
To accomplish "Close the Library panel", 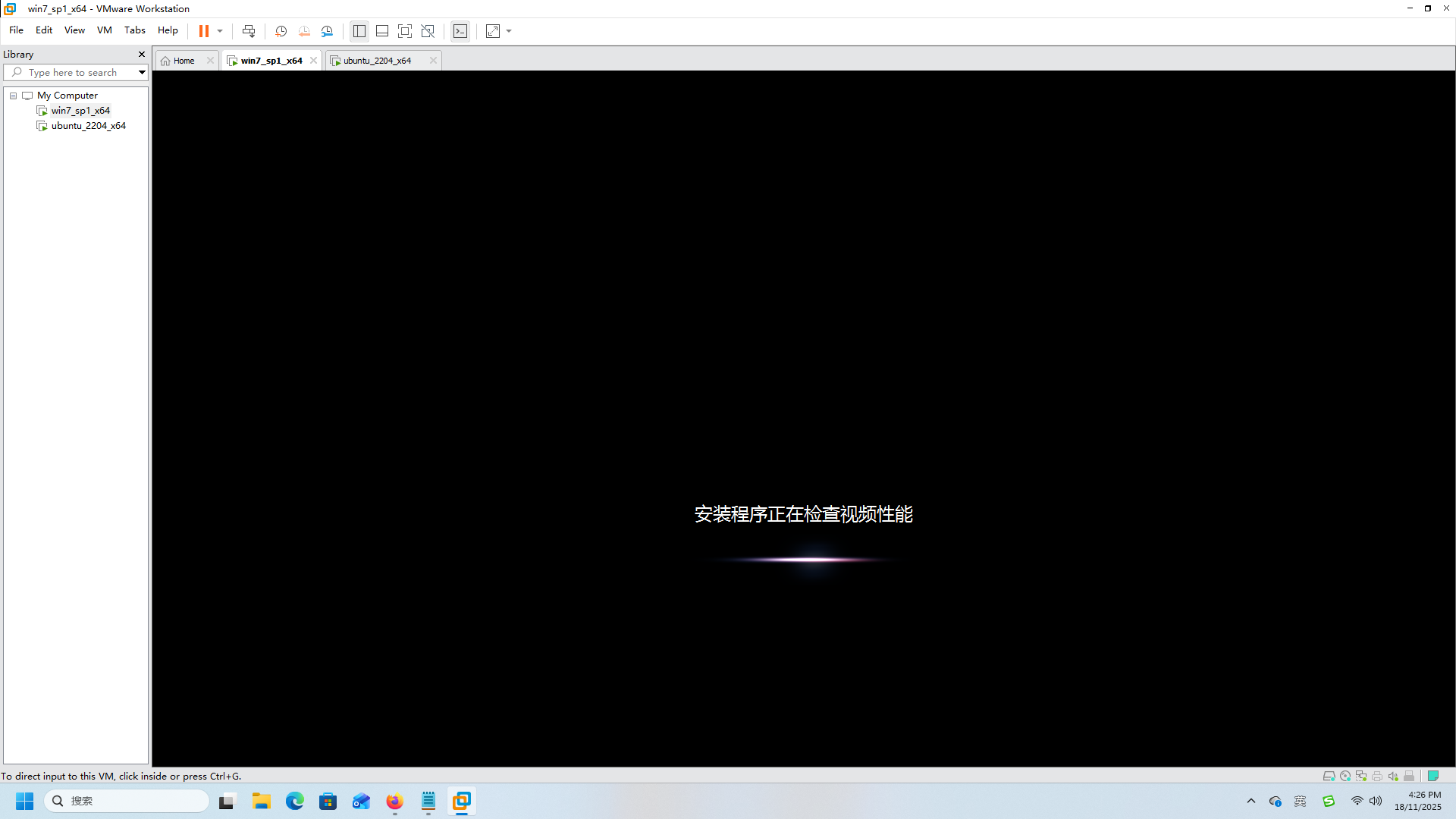I will (141, 55).
